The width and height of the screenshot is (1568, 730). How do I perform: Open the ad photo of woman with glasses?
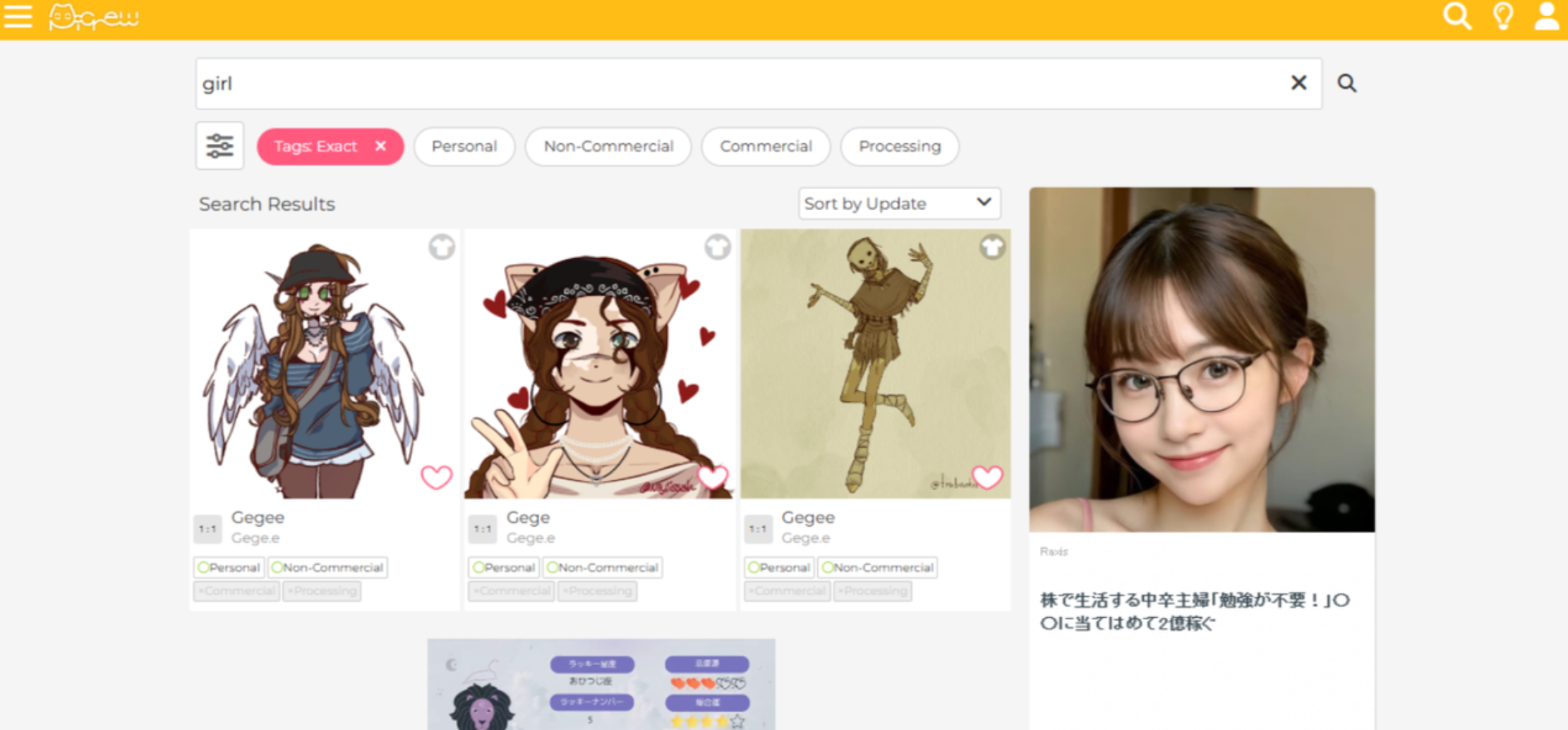[1202, 360]
